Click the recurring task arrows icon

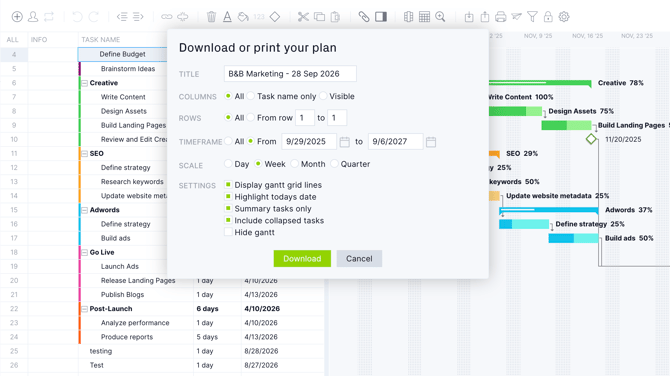[x=49, y=17]
